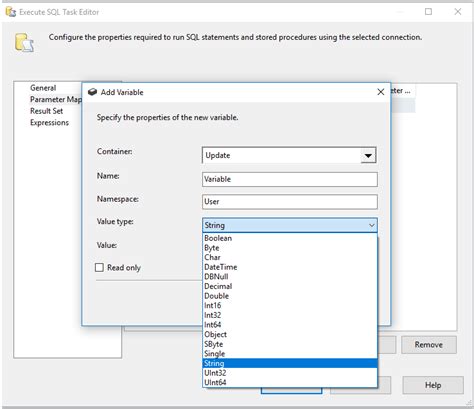Viewport: 474px width, 409px height.
Task: Open the Parameter Mapping page
Action: 55,99
